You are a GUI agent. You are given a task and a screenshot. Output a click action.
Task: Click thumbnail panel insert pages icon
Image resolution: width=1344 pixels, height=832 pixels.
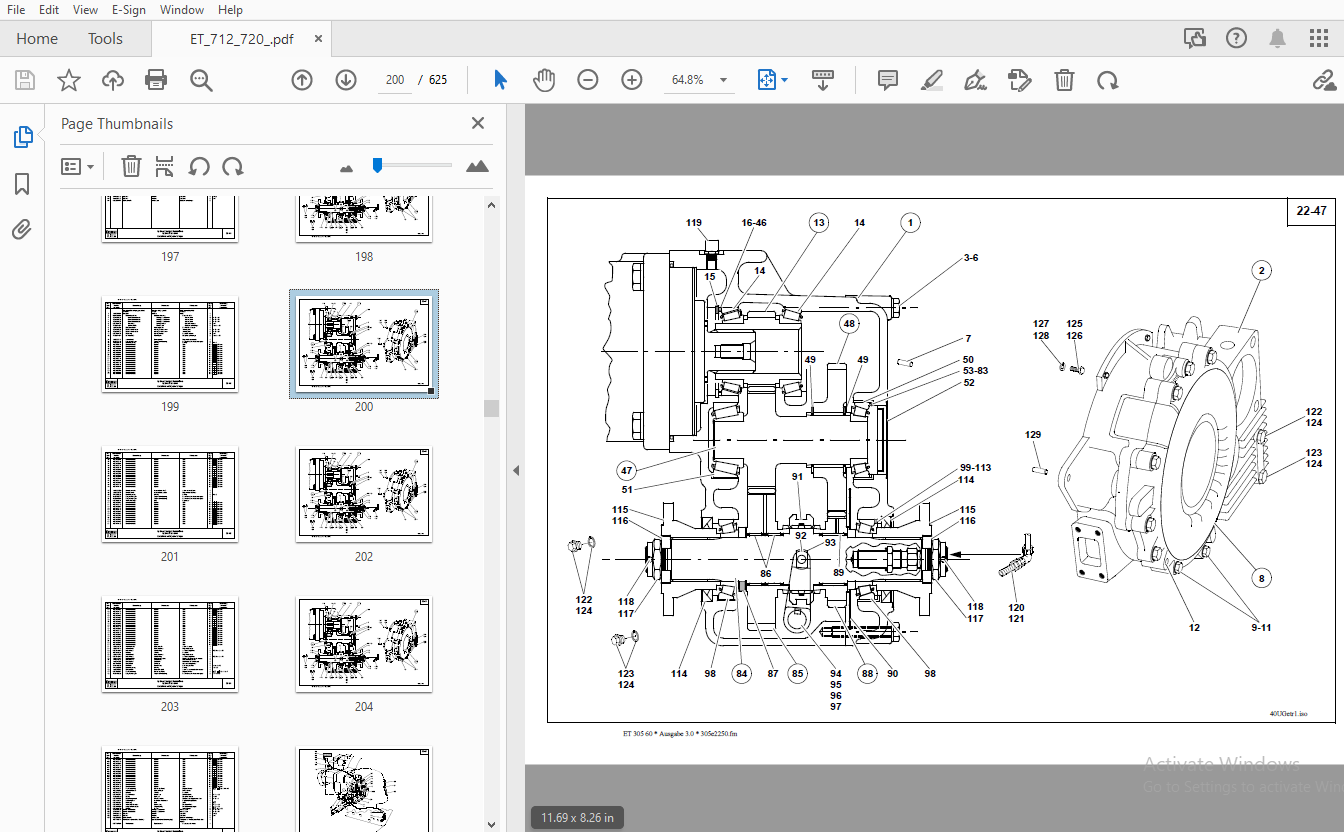point(165,166)
